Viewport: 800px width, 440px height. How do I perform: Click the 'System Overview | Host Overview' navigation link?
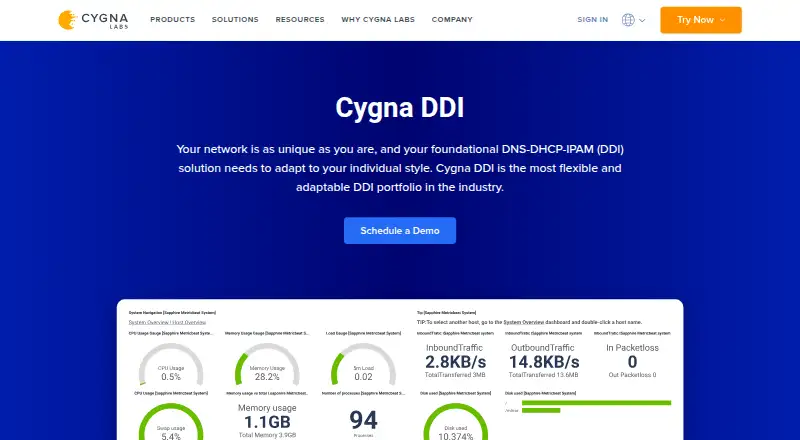click(167, 323)
